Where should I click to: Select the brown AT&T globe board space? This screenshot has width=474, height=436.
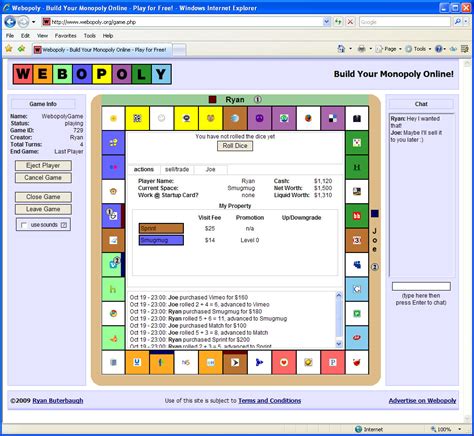(x=235, y=118)
